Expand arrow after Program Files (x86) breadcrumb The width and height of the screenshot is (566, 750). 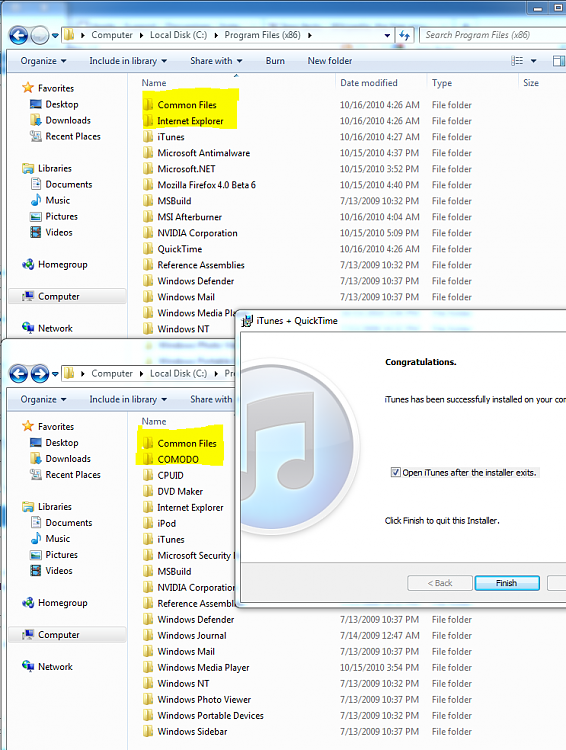310,35
